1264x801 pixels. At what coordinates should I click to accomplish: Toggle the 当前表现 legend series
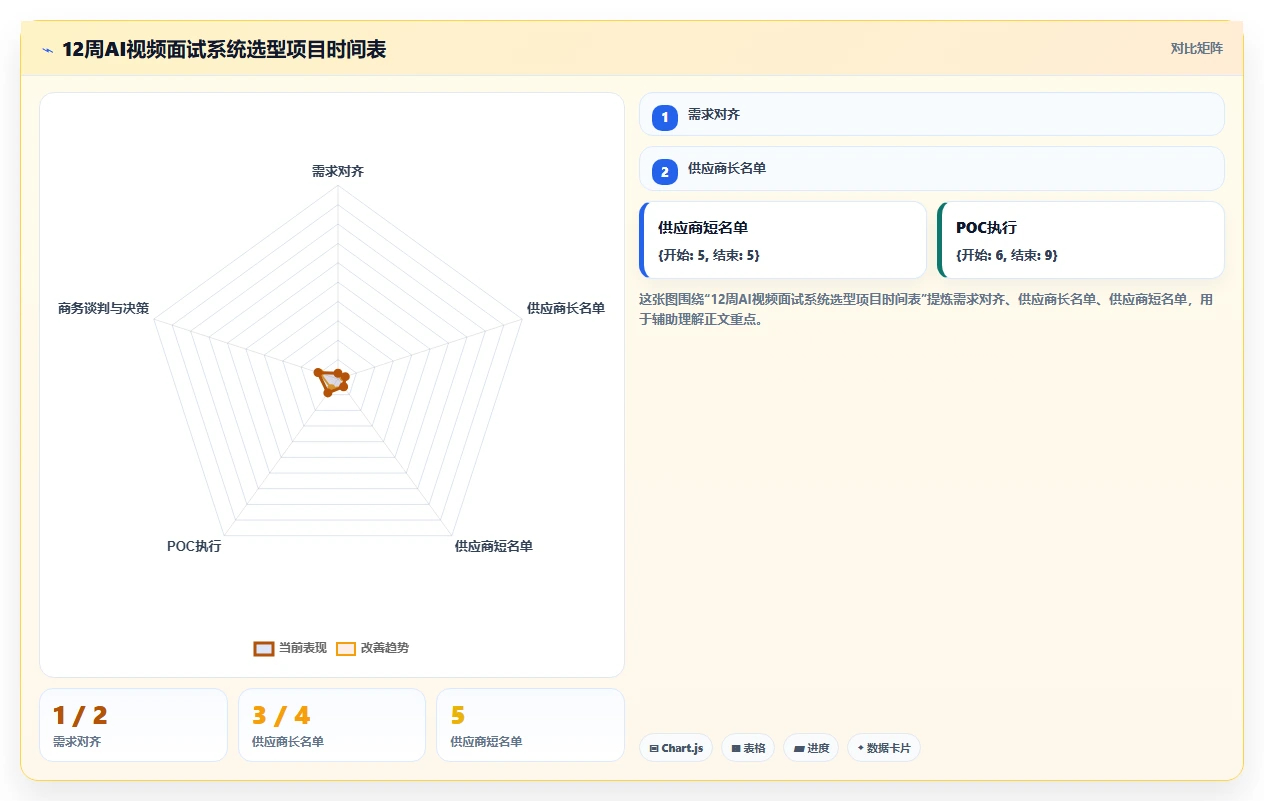pos(290,648)
